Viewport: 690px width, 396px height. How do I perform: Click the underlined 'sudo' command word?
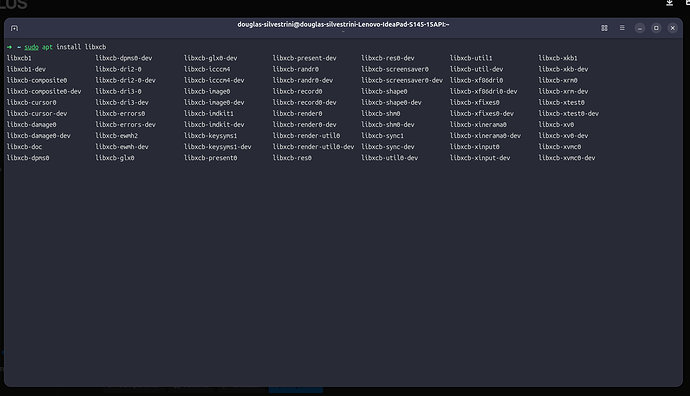(31, 47)
